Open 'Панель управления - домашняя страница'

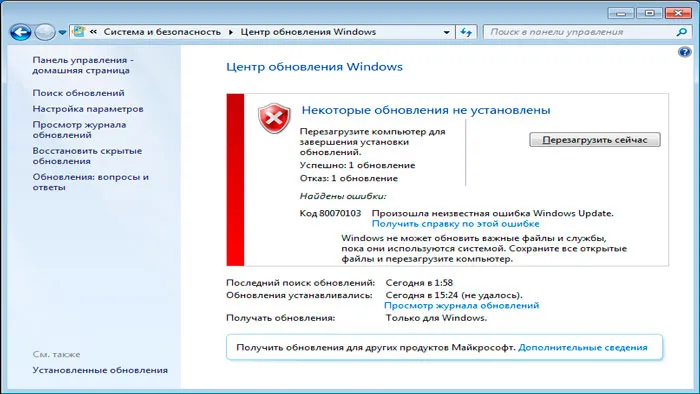click(83, 65)
